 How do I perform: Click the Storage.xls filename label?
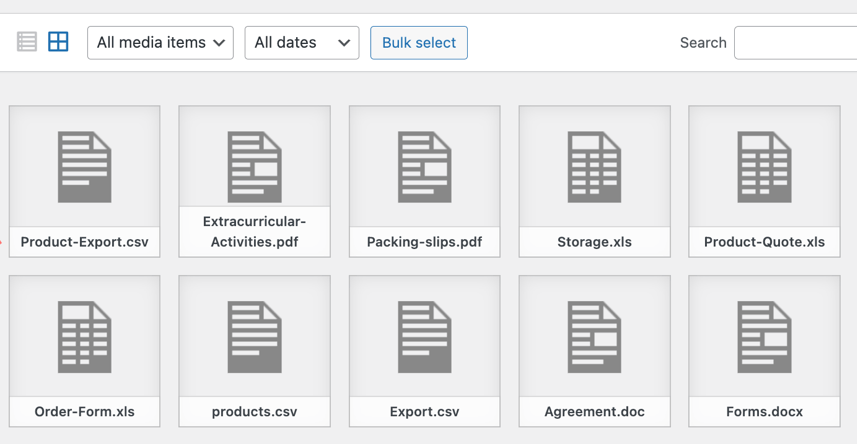tap(594, 242)
